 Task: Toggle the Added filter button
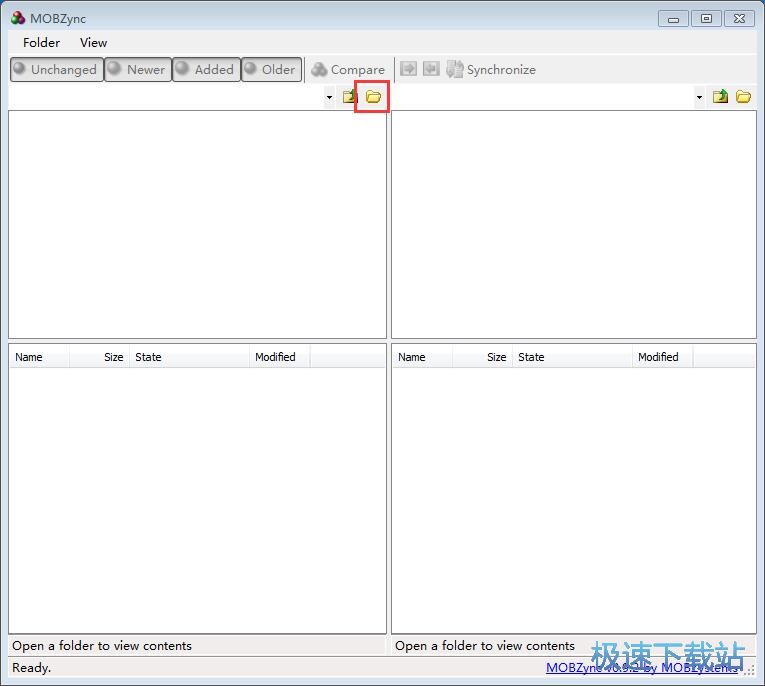click(x=206, y=69)
